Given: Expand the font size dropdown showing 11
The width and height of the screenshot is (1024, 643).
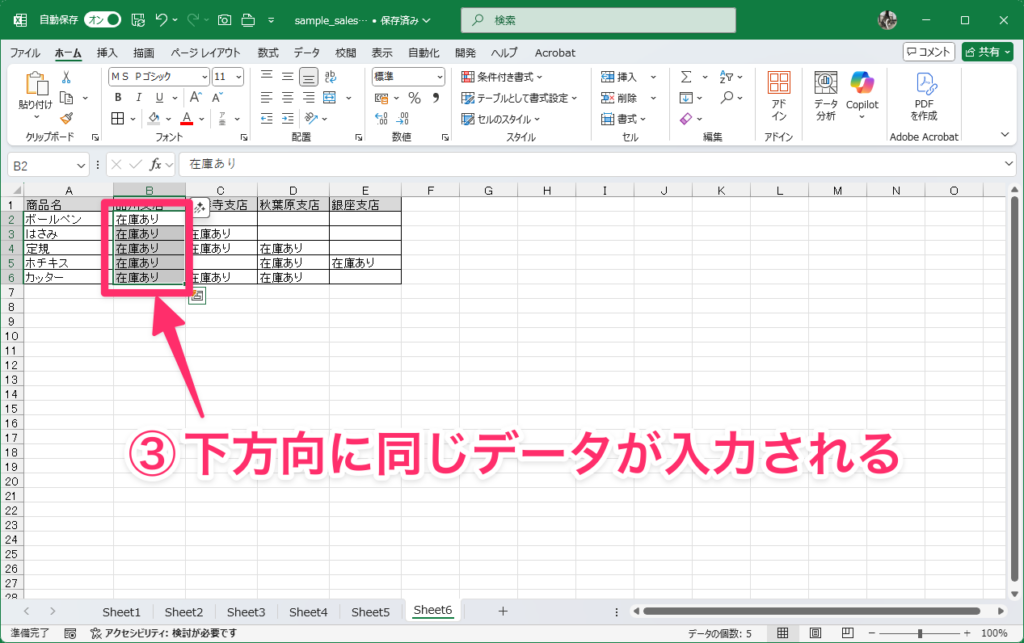Looking at the screenshot, I should [238, 77].
